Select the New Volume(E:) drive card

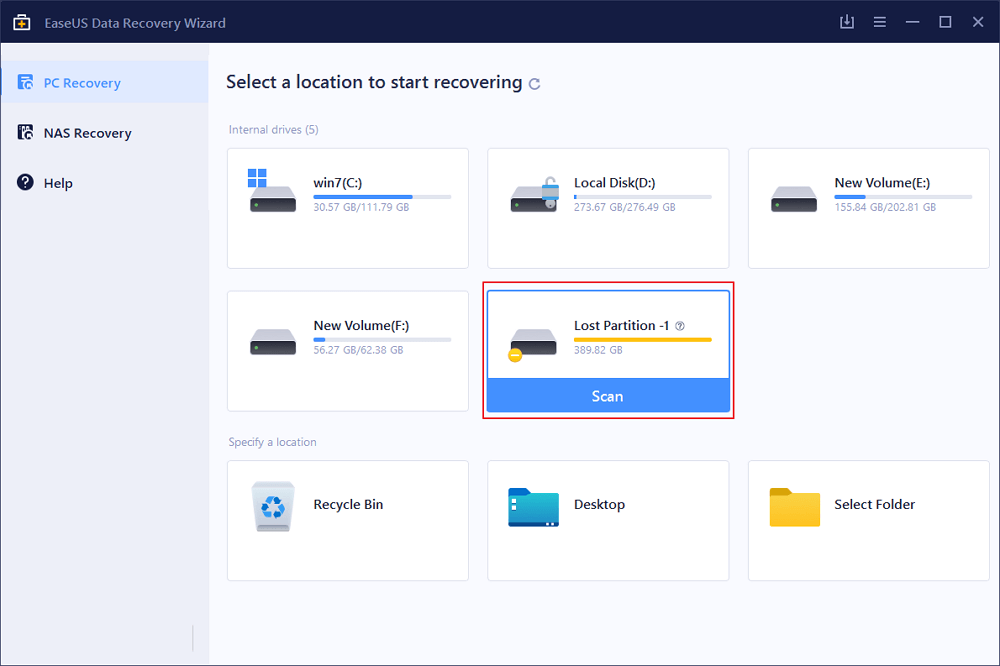868,208
